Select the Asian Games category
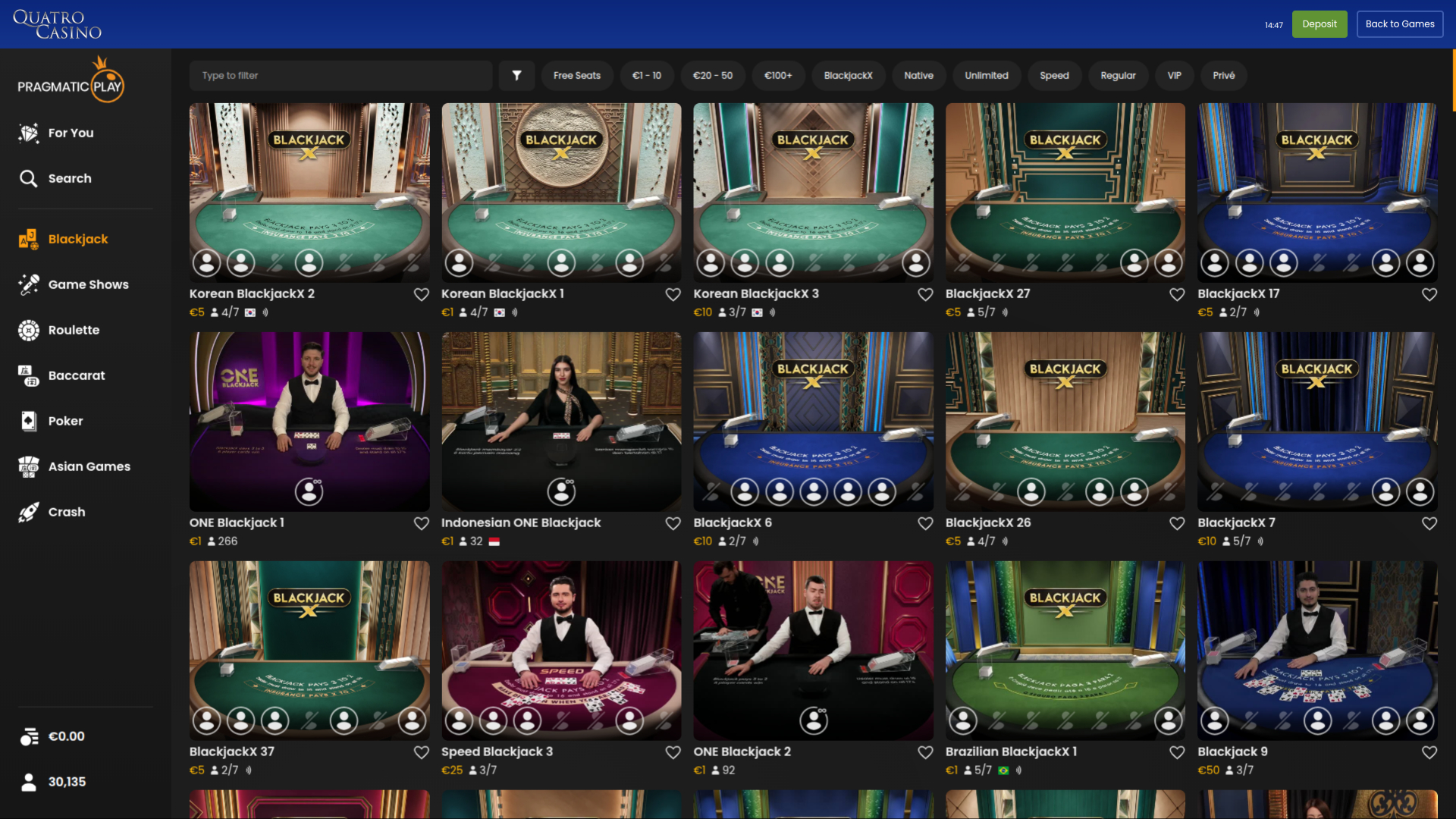The image size is (1456, 819). [x=88, y=466]
